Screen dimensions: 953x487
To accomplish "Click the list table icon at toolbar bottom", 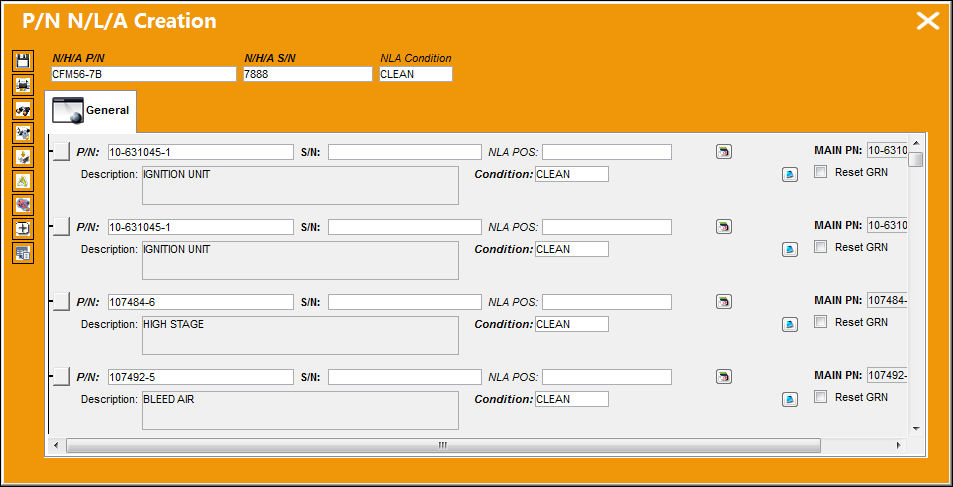I will click(23, 253).
